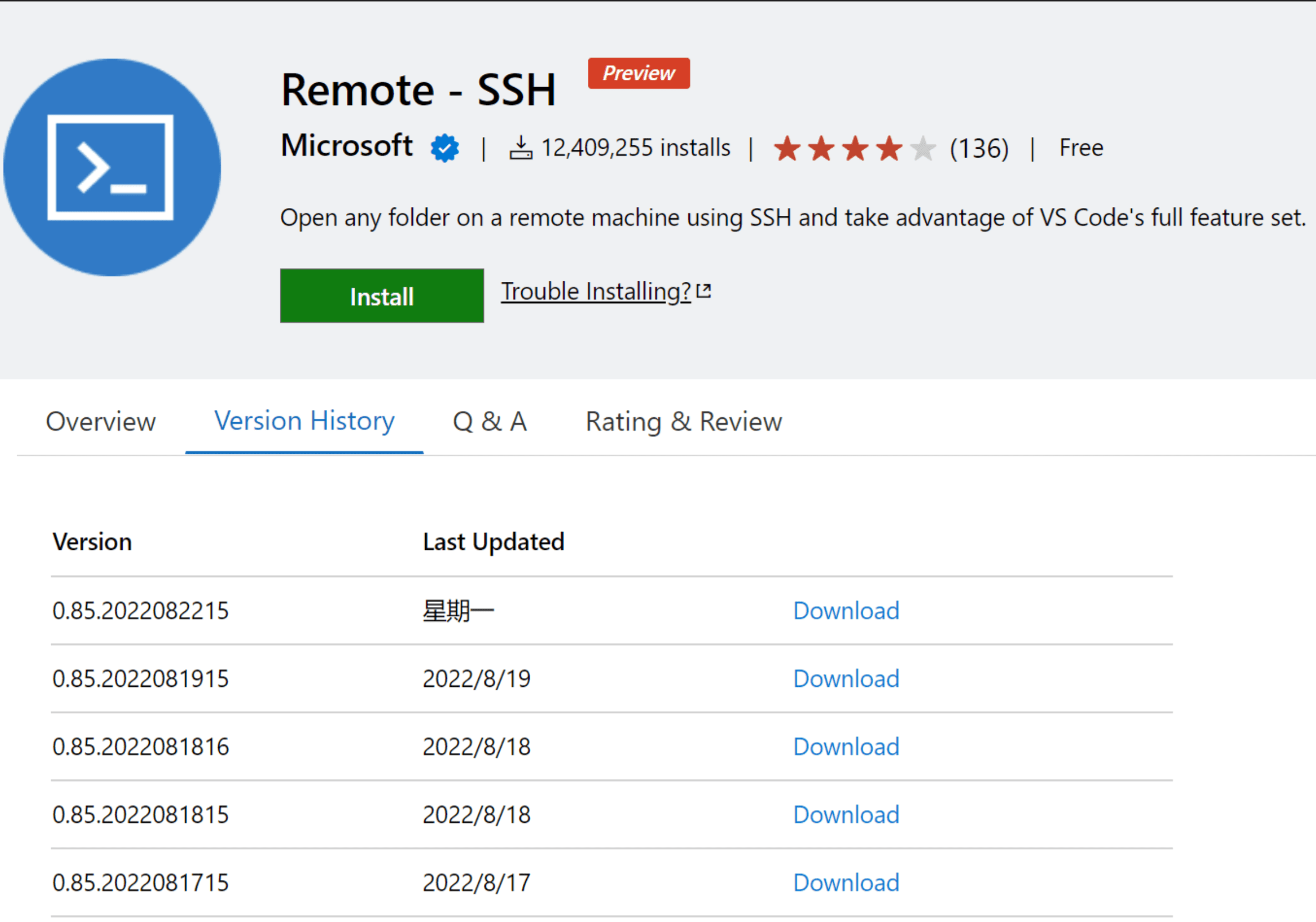This screenshot has width=1316, height=922.
Task: Click version cell 0.85.2022081815
Action: (140, 815)
